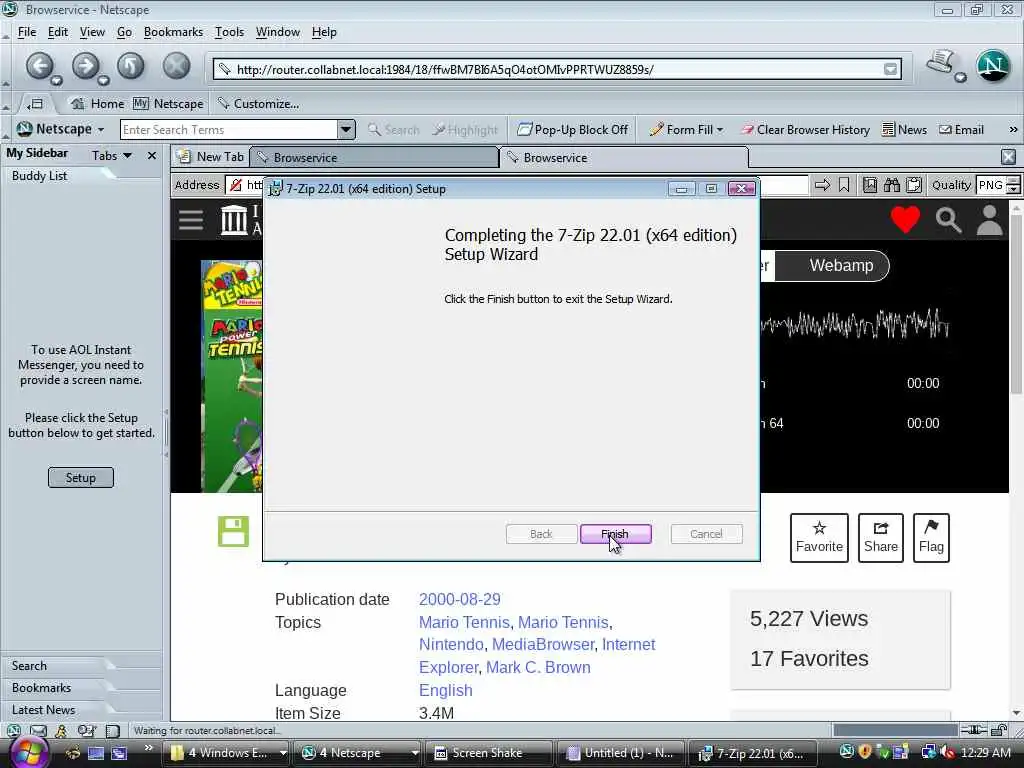This screenshot has height=768, width=1024.
Task: Click the Netscape Forward arrow button
Action: click(x=85, y=66)
